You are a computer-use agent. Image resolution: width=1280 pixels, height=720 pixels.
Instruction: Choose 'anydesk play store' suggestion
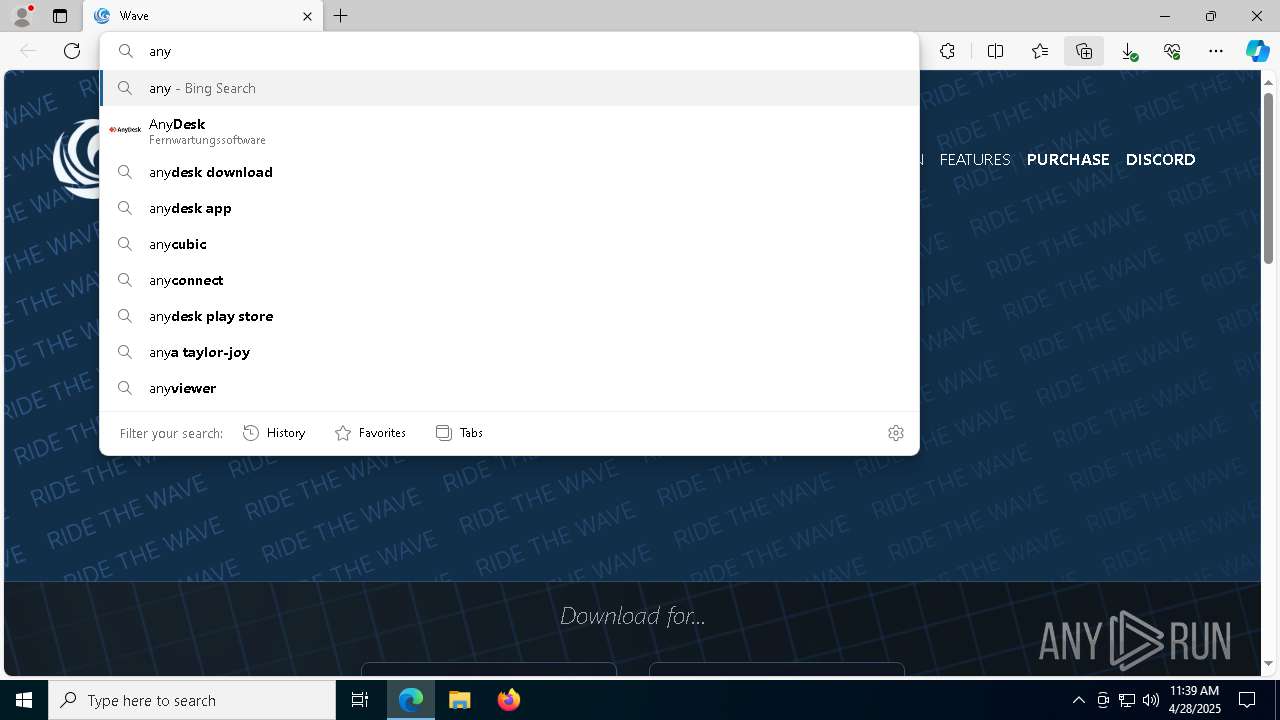point(509,316)
